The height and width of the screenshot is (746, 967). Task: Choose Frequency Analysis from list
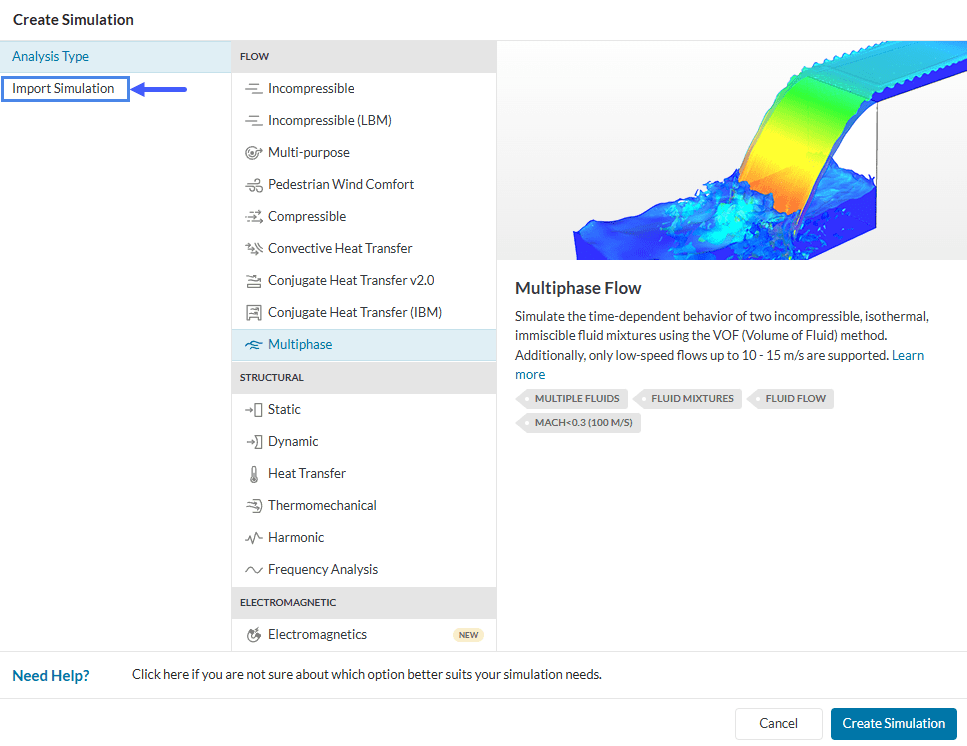click(322, 570)
